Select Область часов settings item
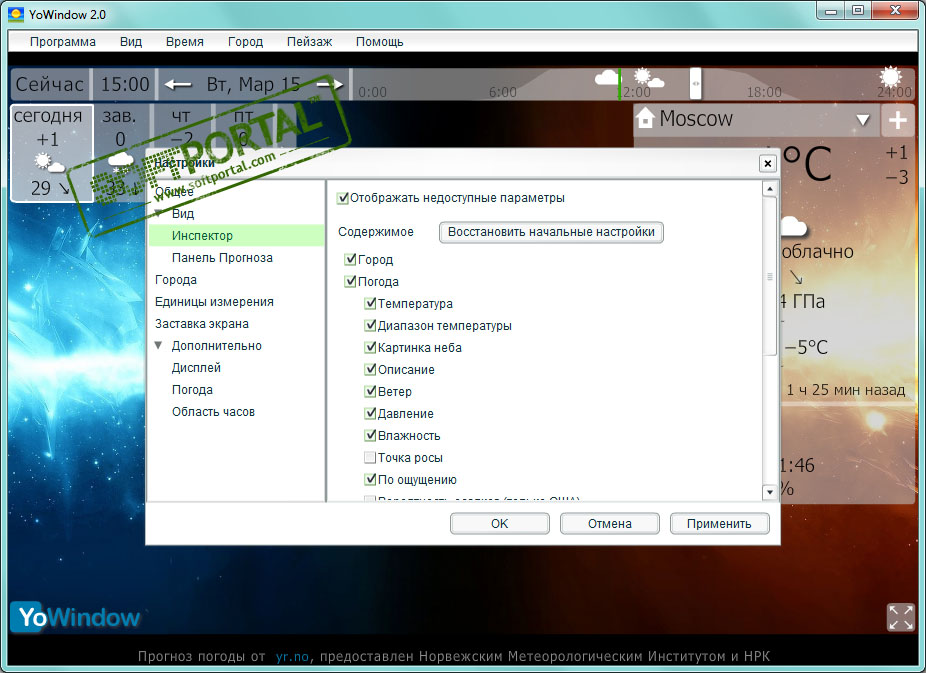Screen dimensions: 926x673 pos(213,411)
